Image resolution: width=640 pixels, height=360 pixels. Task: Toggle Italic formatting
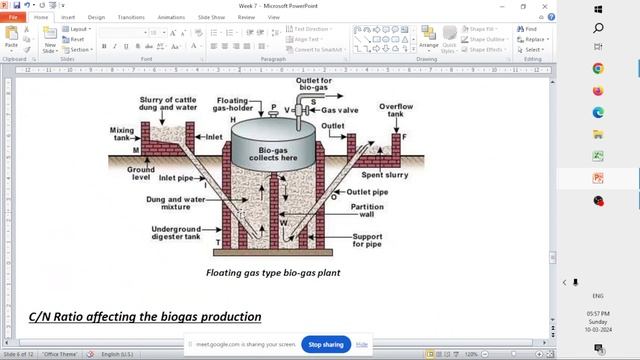[x=115, y=47]
